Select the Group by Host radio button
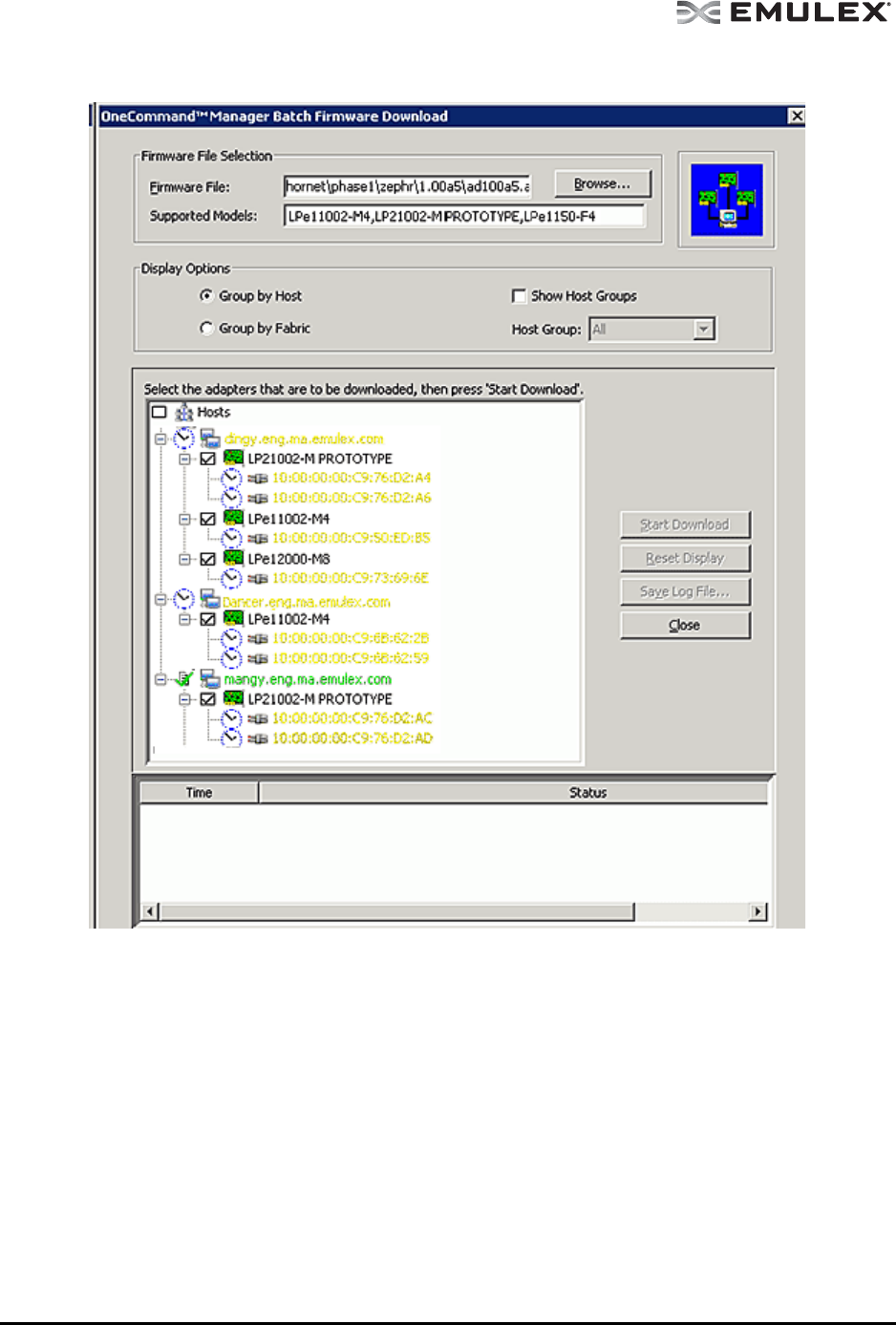The width and height of the screenshot is (896, 1325). (x=206, y=295)
